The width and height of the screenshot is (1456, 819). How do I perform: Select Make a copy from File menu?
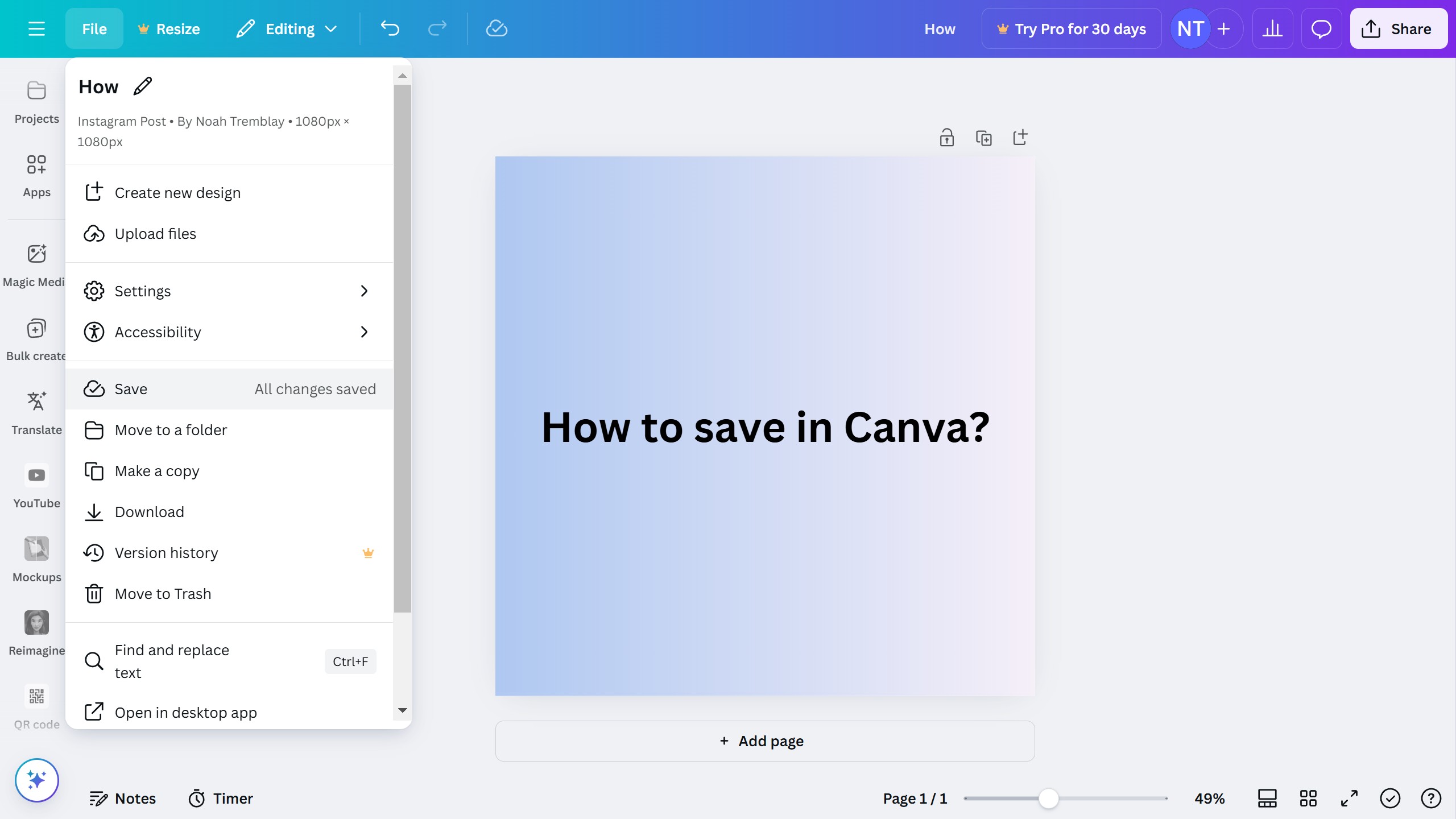(157, 471)
